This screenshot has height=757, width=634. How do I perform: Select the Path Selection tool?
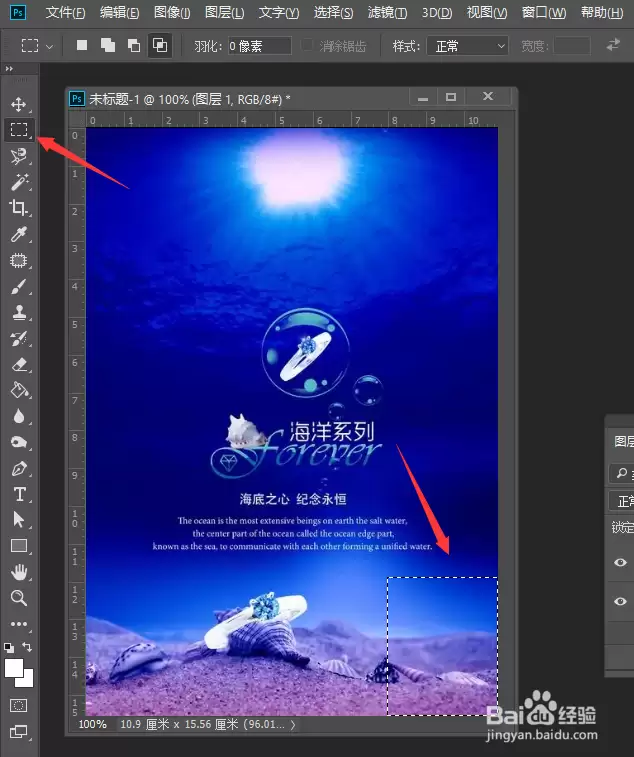pyautogui.click(x=18, y=520)
